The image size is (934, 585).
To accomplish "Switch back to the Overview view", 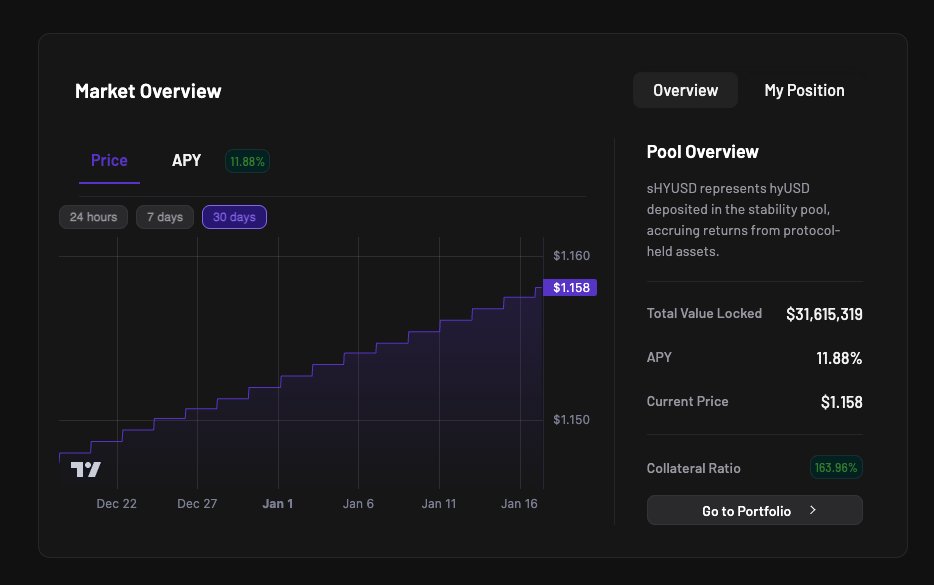I will pyautogui.click(x=685, y=90).
